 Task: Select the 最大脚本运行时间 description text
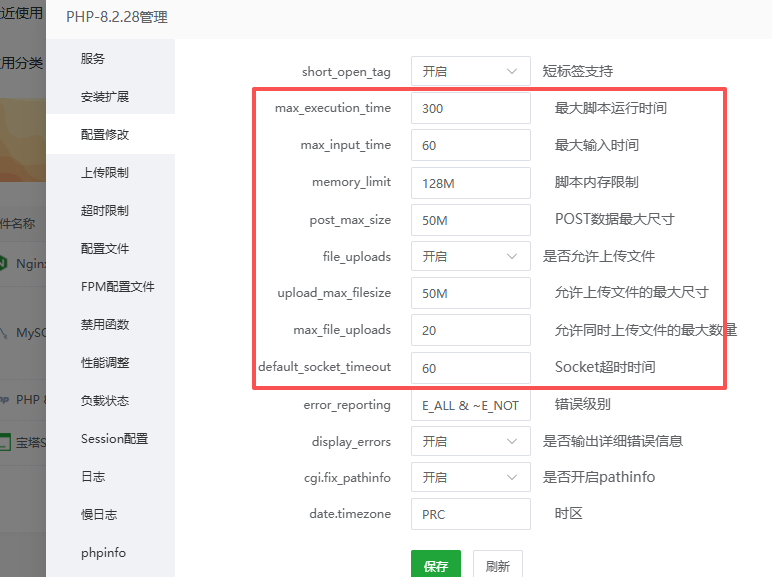point(611,108)
